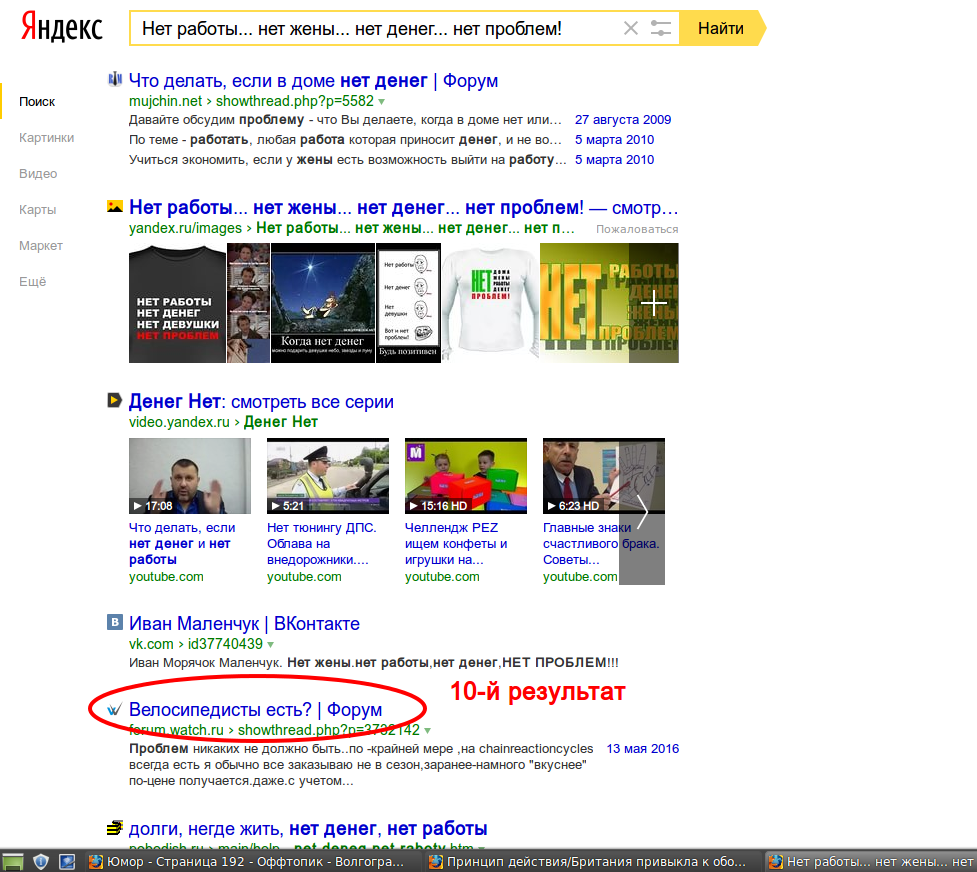The height and width of the screenshot is (872, 977).
Task: Expand dropdown arrow after forum.watch.ru URL
Action: pos(427,731)
